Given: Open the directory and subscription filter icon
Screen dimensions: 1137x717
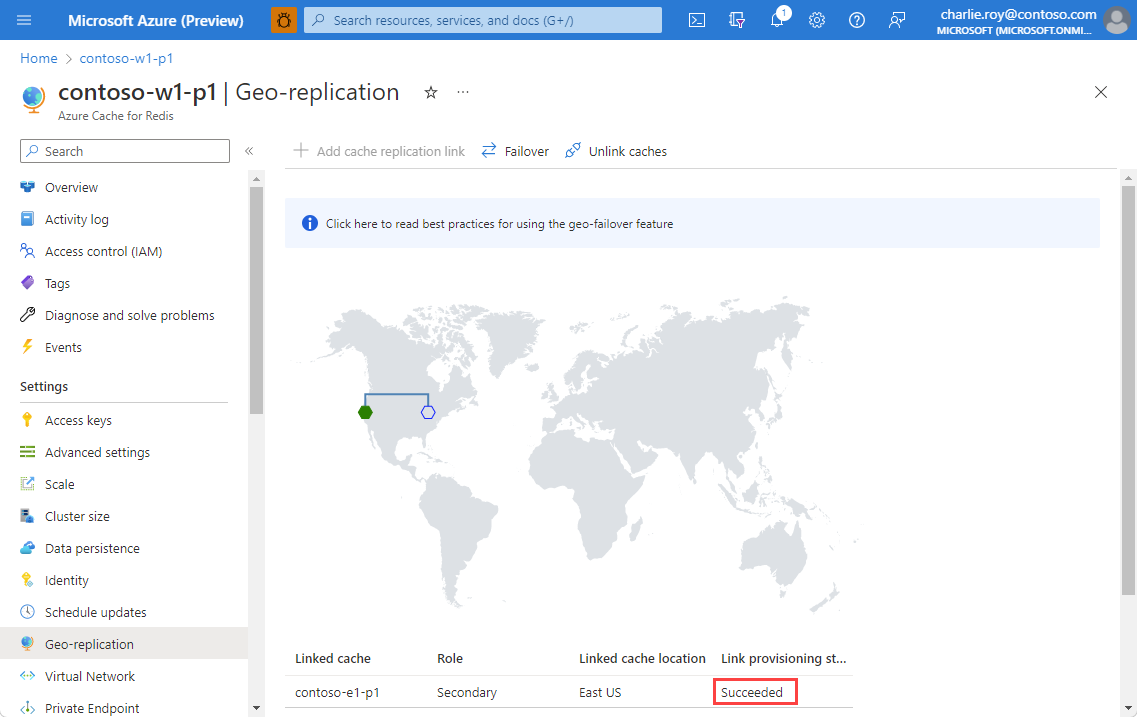Looking at the screenshot, I should (x=738, y=20).
